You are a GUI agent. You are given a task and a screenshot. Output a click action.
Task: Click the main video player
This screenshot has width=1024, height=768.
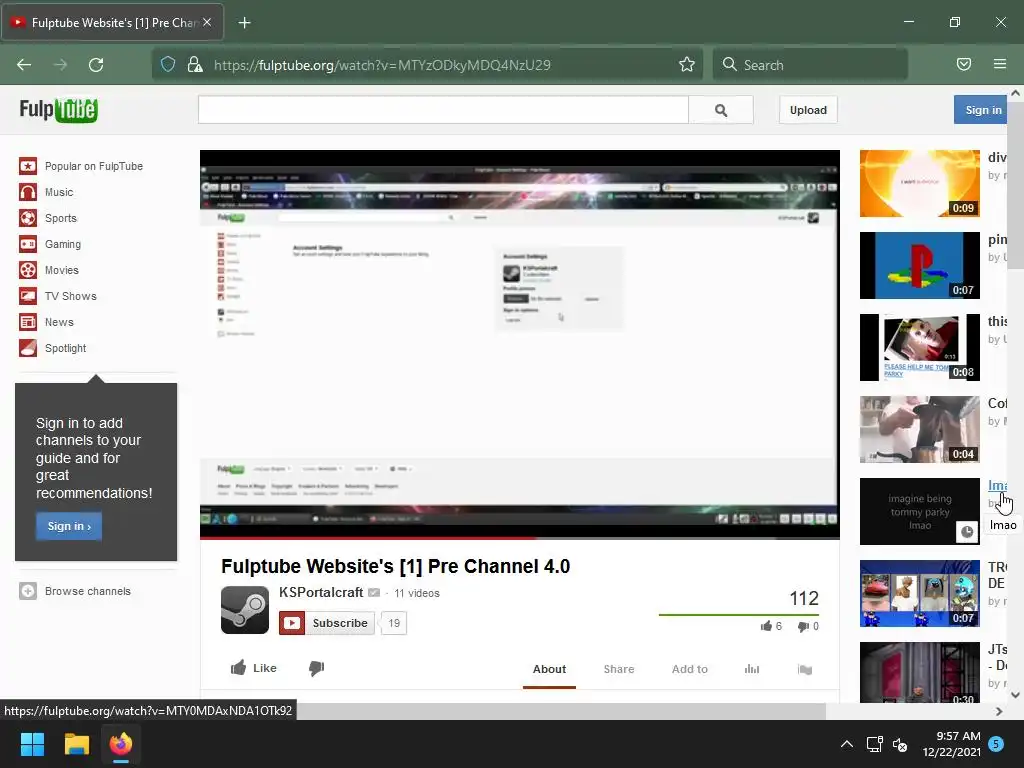(520, 343)
